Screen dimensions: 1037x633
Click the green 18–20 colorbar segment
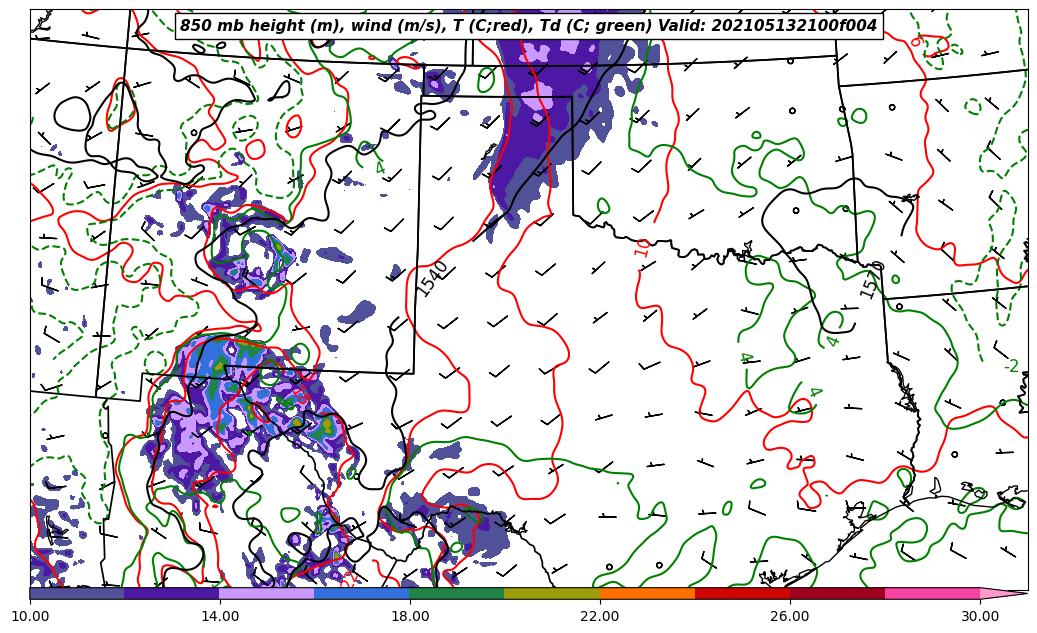tap(457, 593)
